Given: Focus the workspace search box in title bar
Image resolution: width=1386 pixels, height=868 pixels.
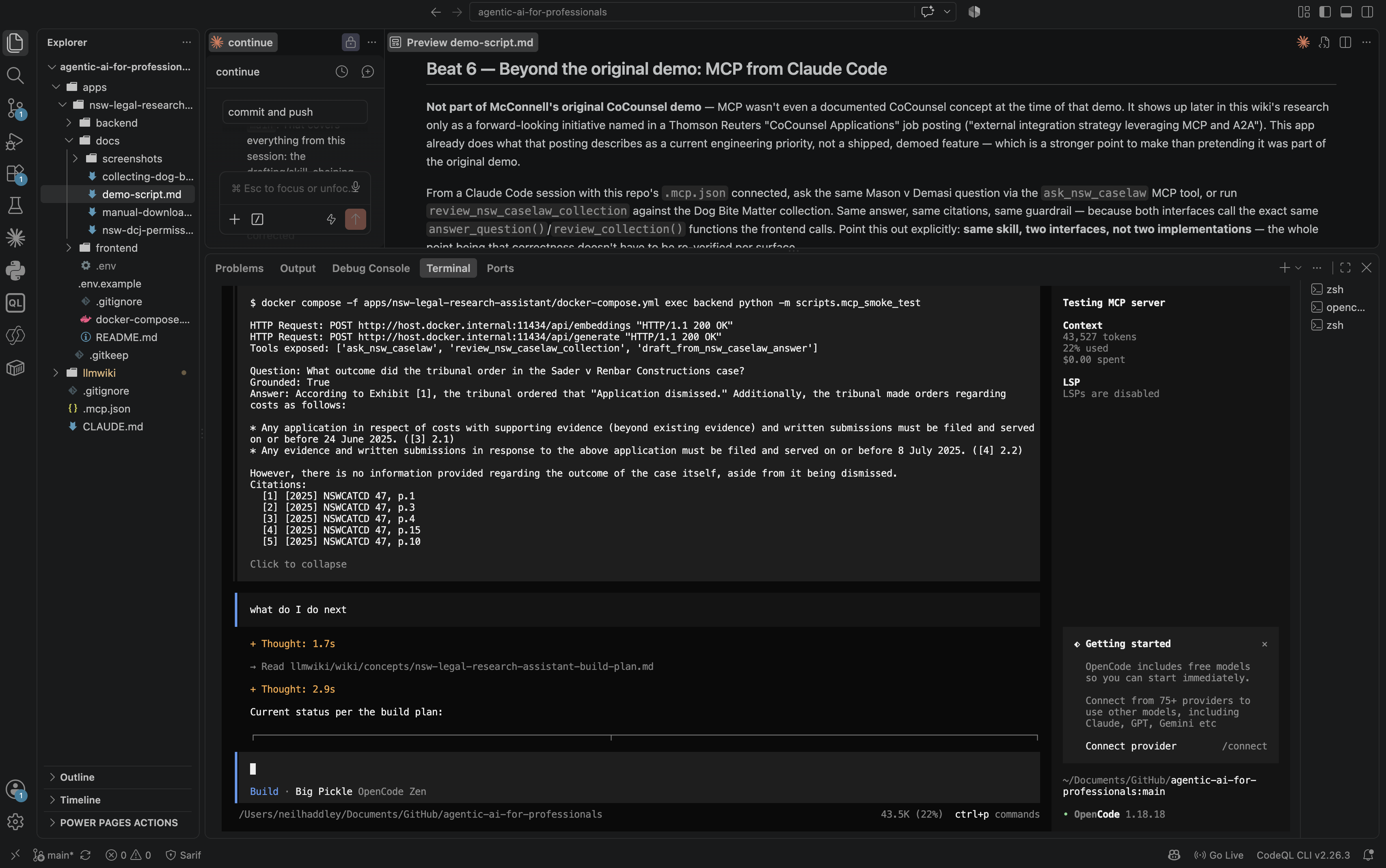Looking at the screenshot, I should point(691,12).
